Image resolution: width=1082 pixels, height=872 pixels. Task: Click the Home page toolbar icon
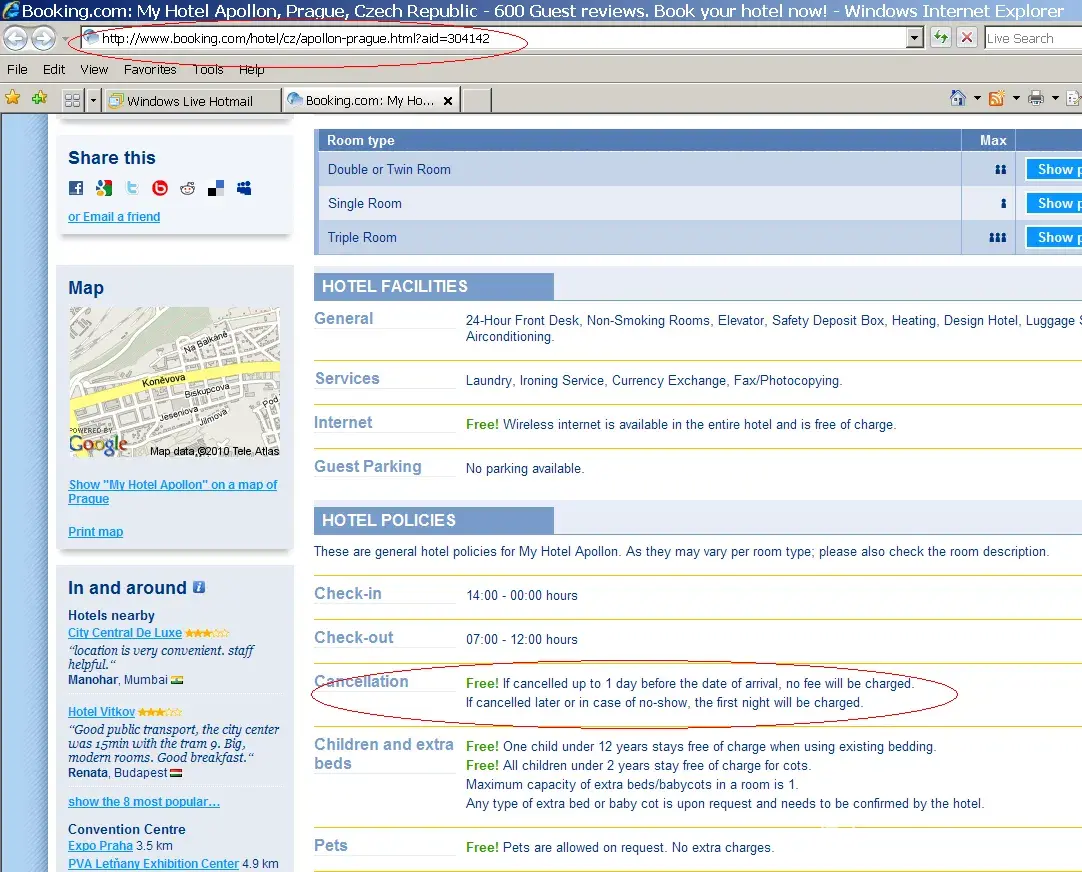958,98
